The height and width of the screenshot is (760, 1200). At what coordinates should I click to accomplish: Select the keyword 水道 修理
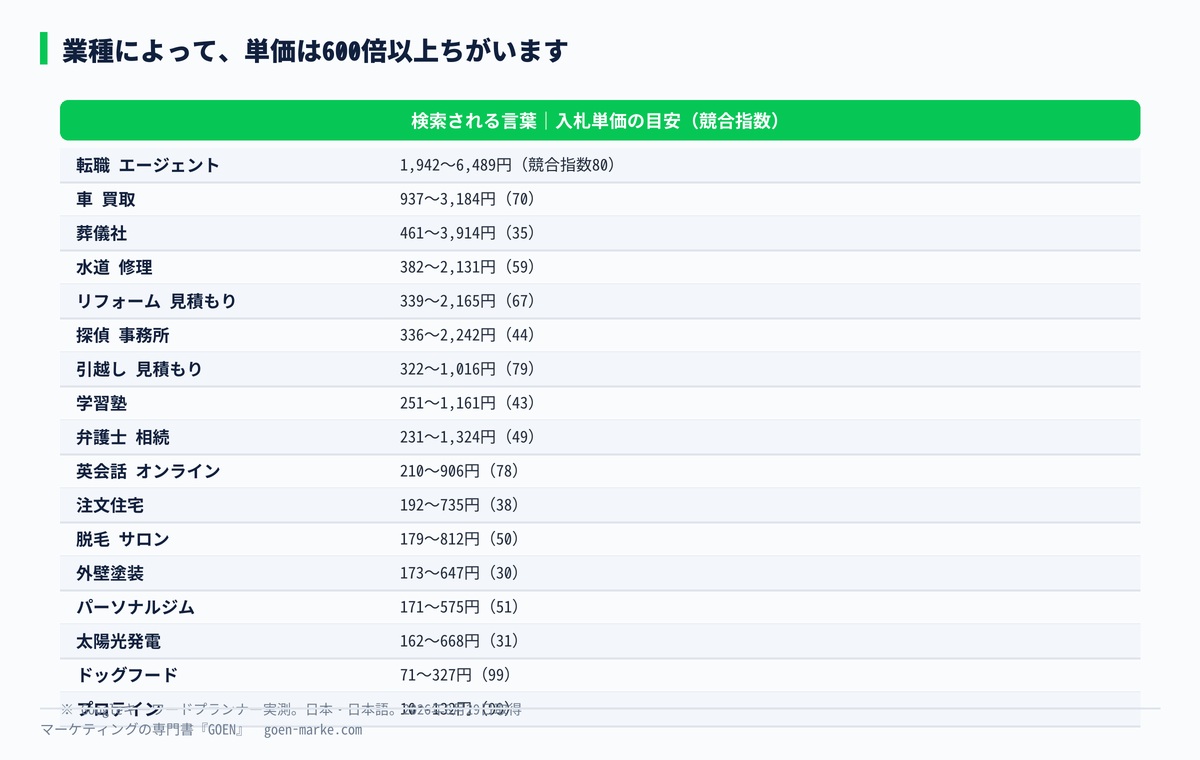pos(114,267)
